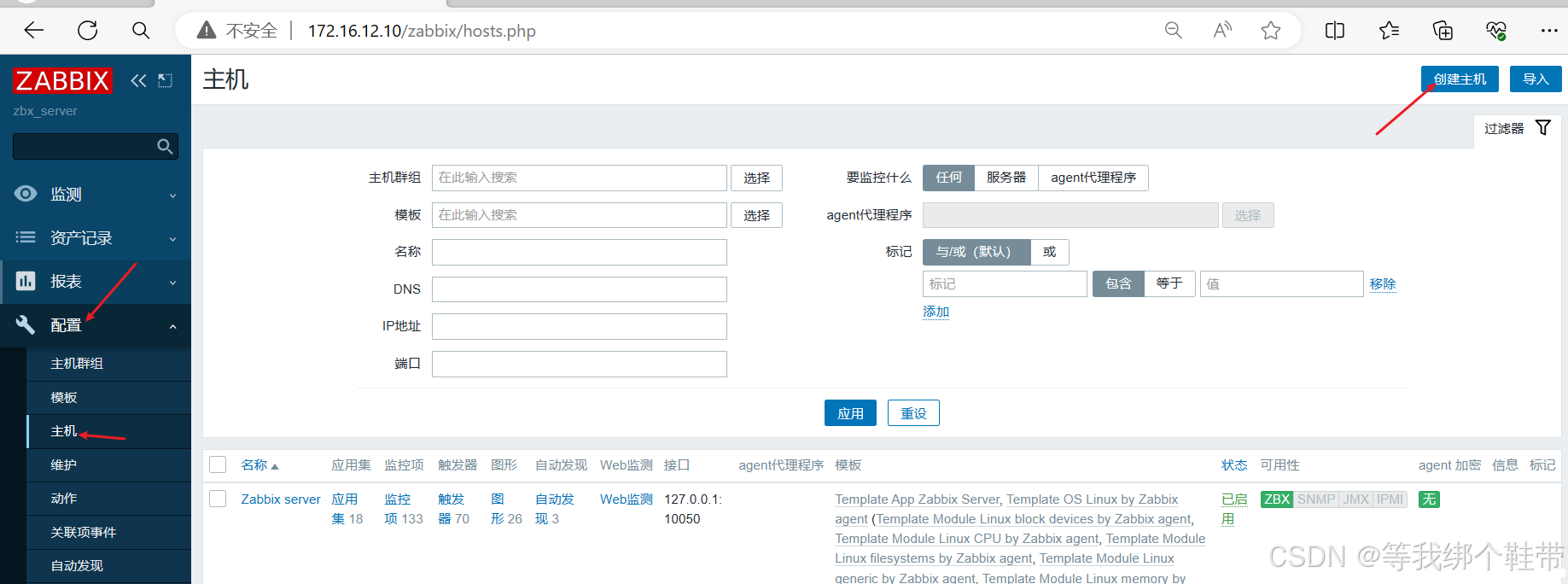1568x584 pixels.
Task: Click the not-secure warning triangle icon
Action: point(207,31)
